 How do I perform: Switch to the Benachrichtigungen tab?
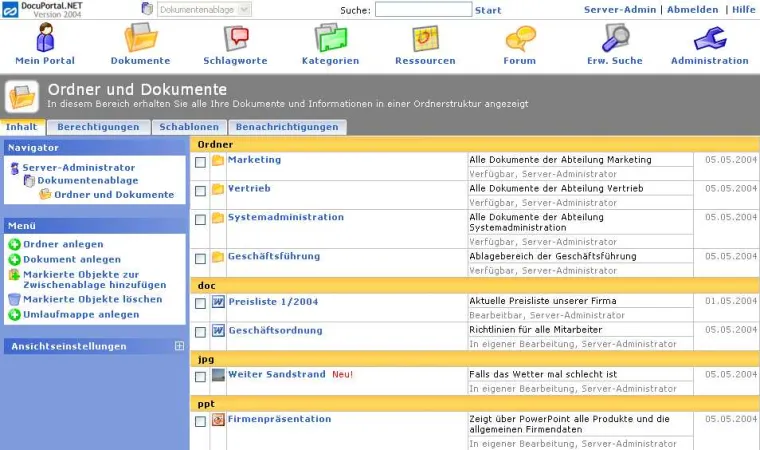[x=288, y=127]
